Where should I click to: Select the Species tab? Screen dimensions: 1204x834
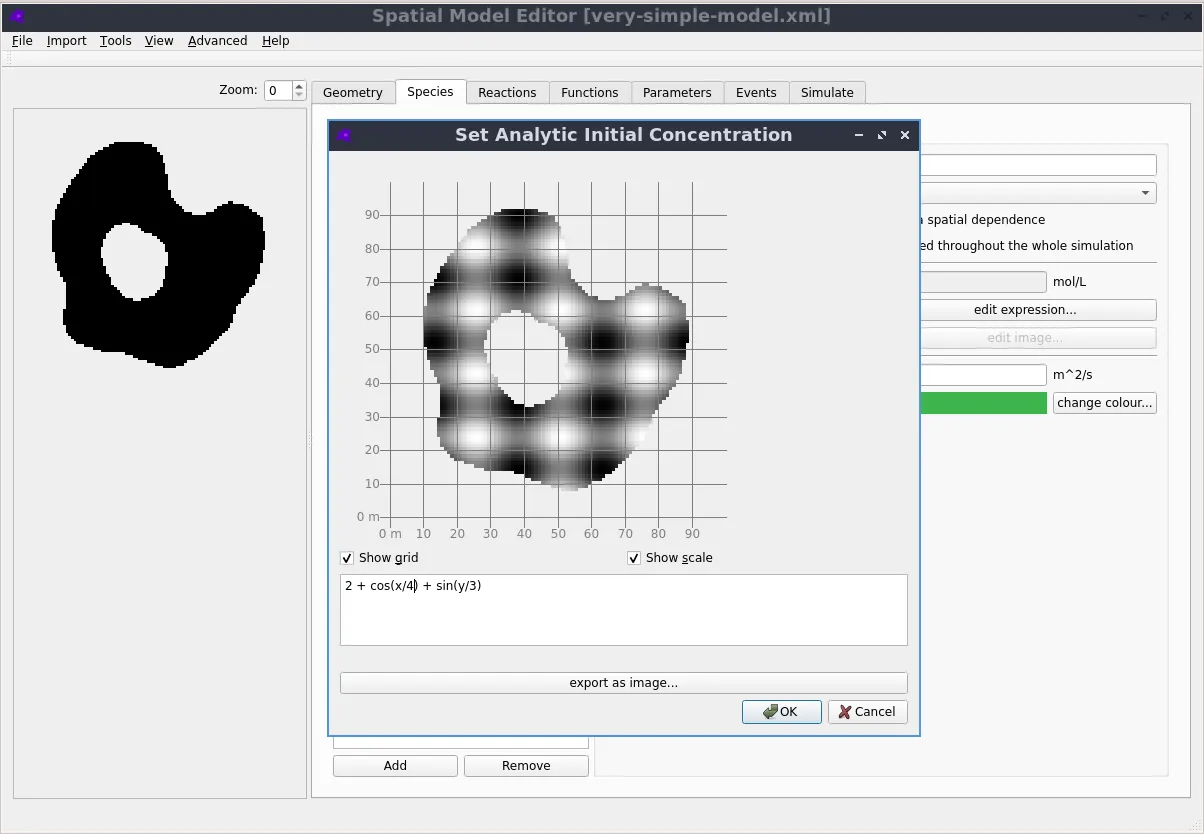[x=430, y=91]
